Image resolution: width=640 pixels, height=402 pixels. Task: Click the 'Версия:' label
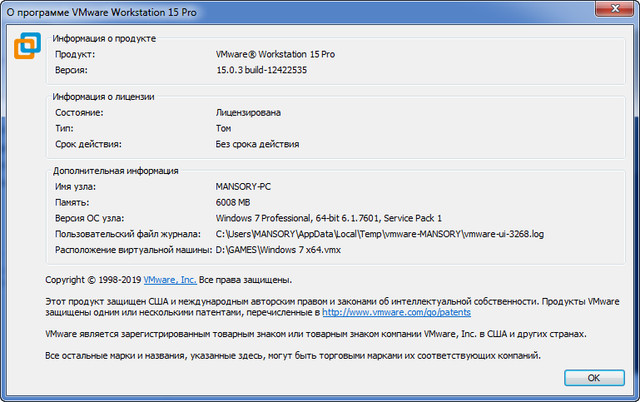pyautogui.click(x=71, y=70)
